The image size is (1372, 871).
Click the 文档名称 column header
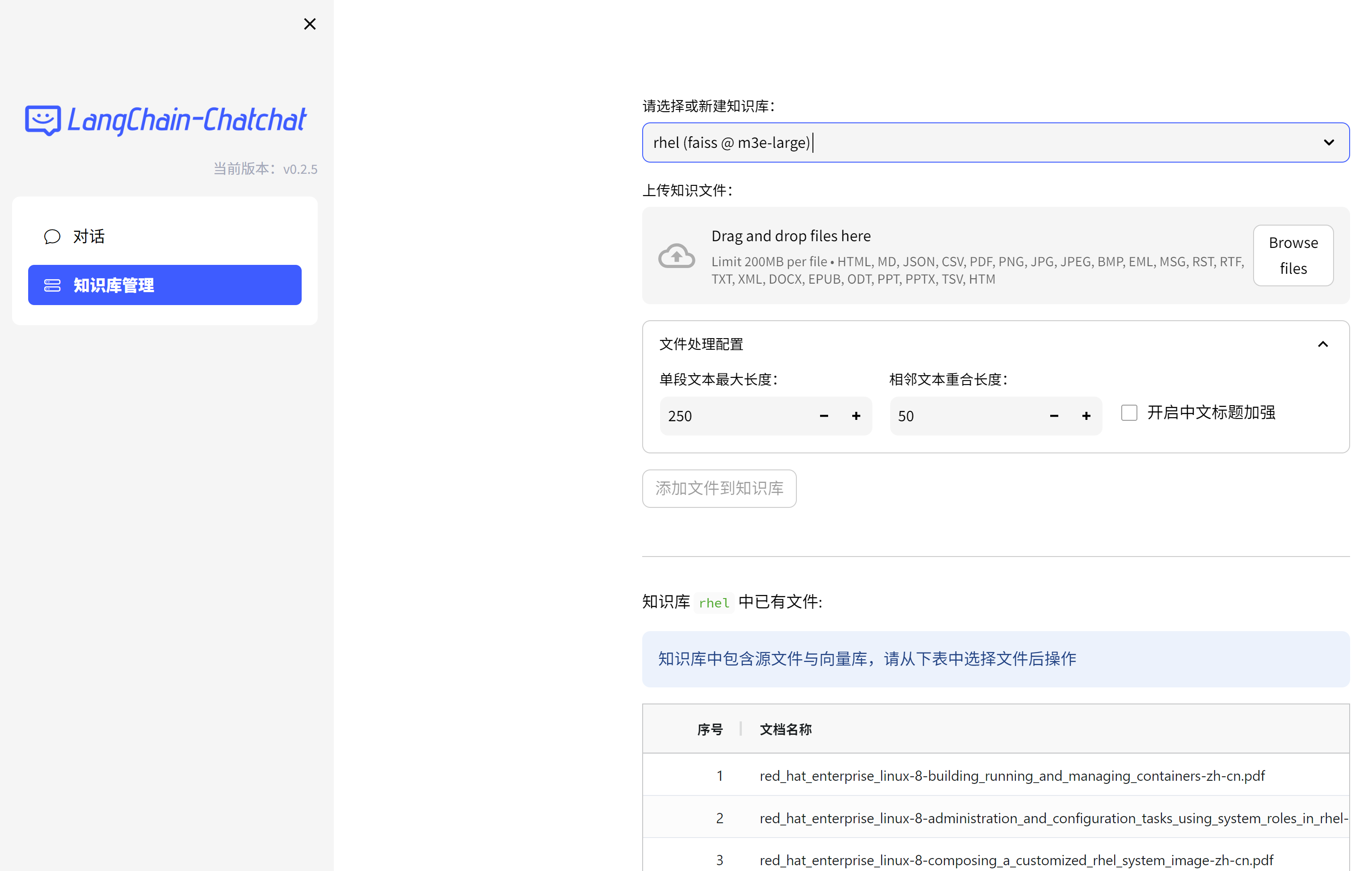point(786,729)
